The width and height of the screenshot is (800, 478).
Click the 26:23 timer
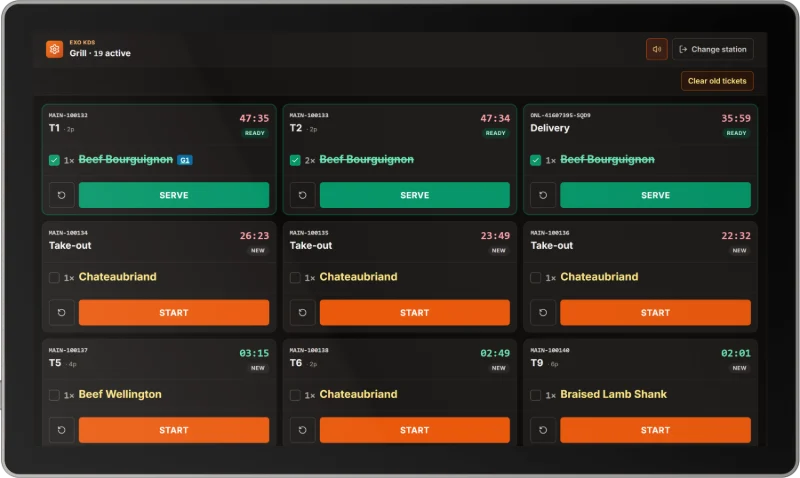(254, 236)
